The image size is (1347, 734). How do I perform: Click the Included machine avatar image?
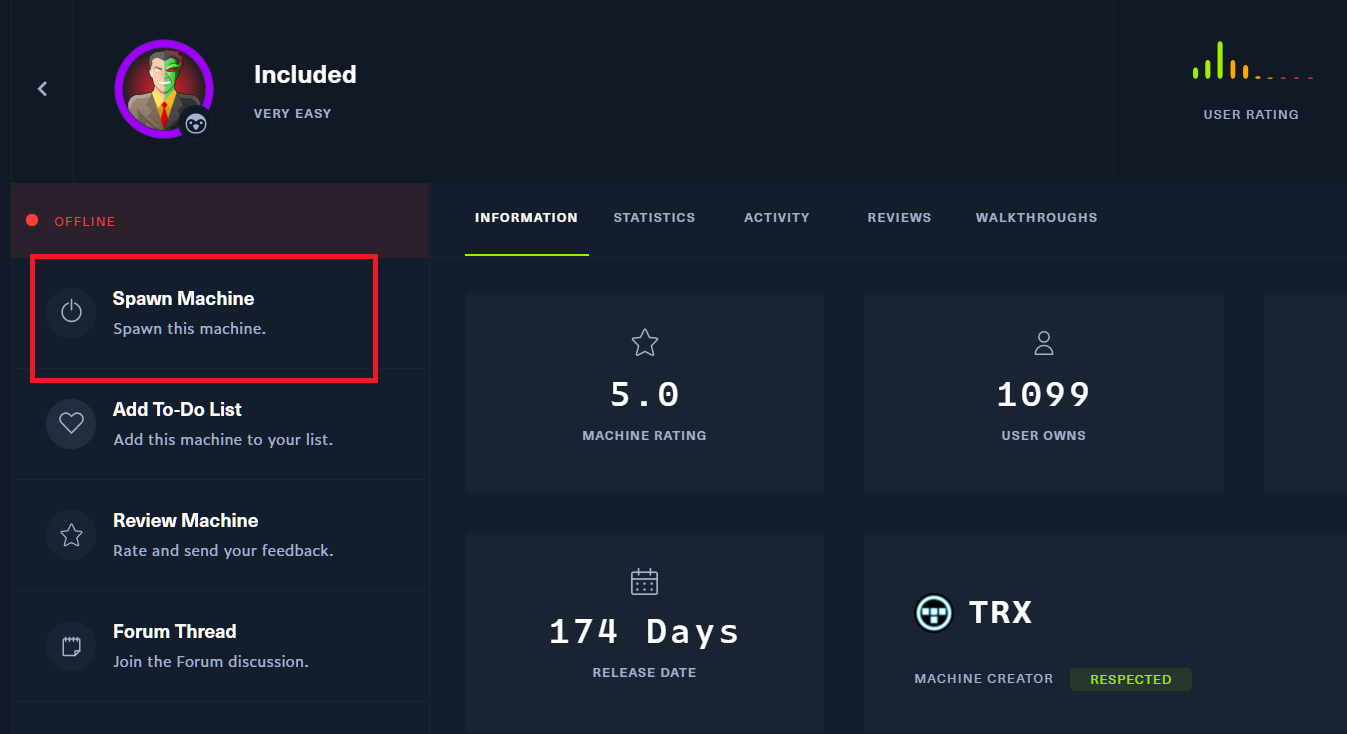pyautogui.click(x=162, y=88)
